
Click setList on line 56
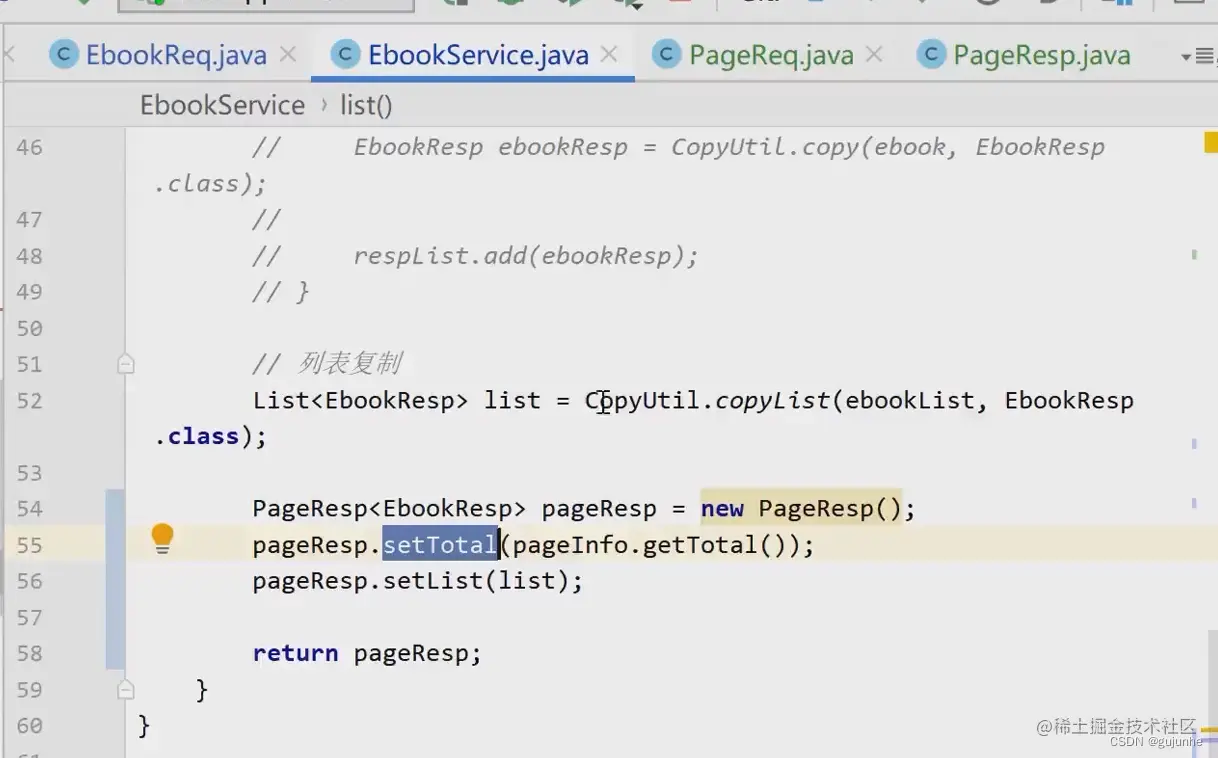433,581
